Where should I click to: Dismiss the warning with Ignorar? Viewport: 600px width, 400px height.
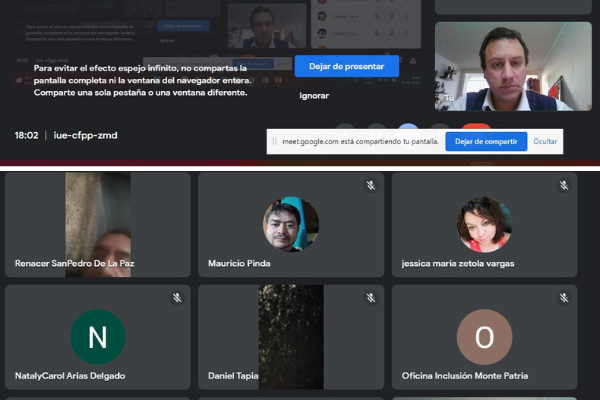[x=314, y=96]
